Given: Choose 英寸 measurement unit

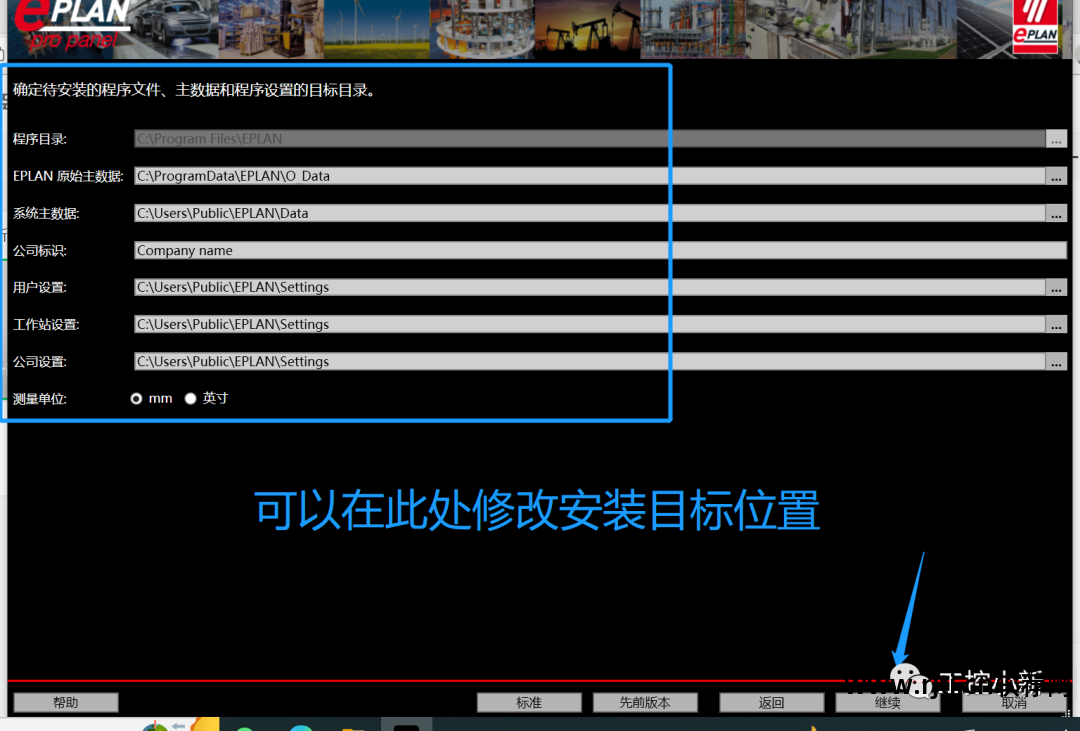Looking at the screenshot, I should 190,398.
